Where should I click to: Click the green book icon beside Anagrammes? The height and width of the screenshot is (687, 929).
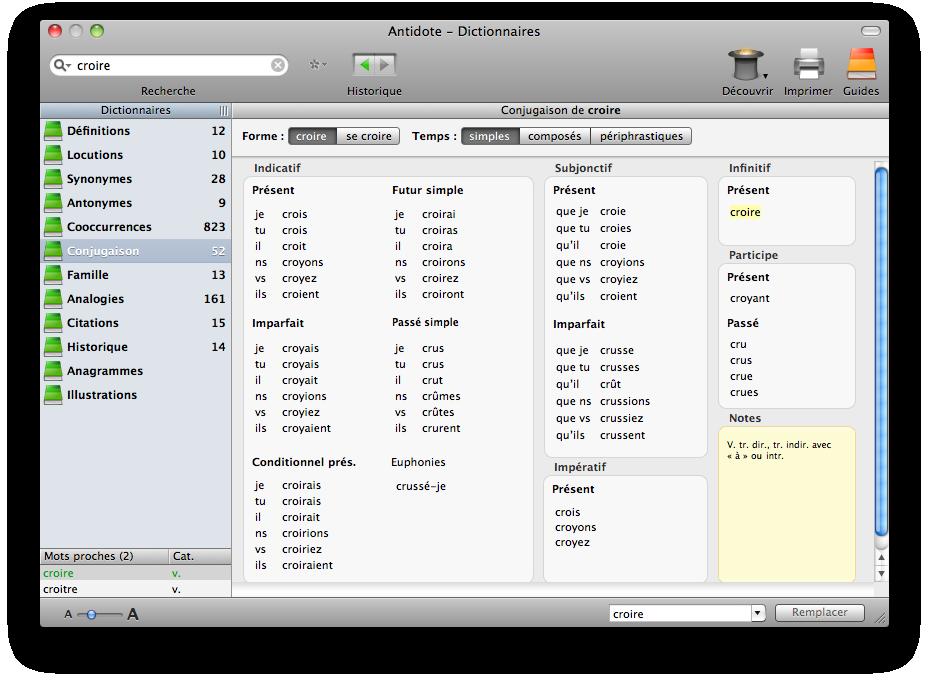tap(53, 371)
